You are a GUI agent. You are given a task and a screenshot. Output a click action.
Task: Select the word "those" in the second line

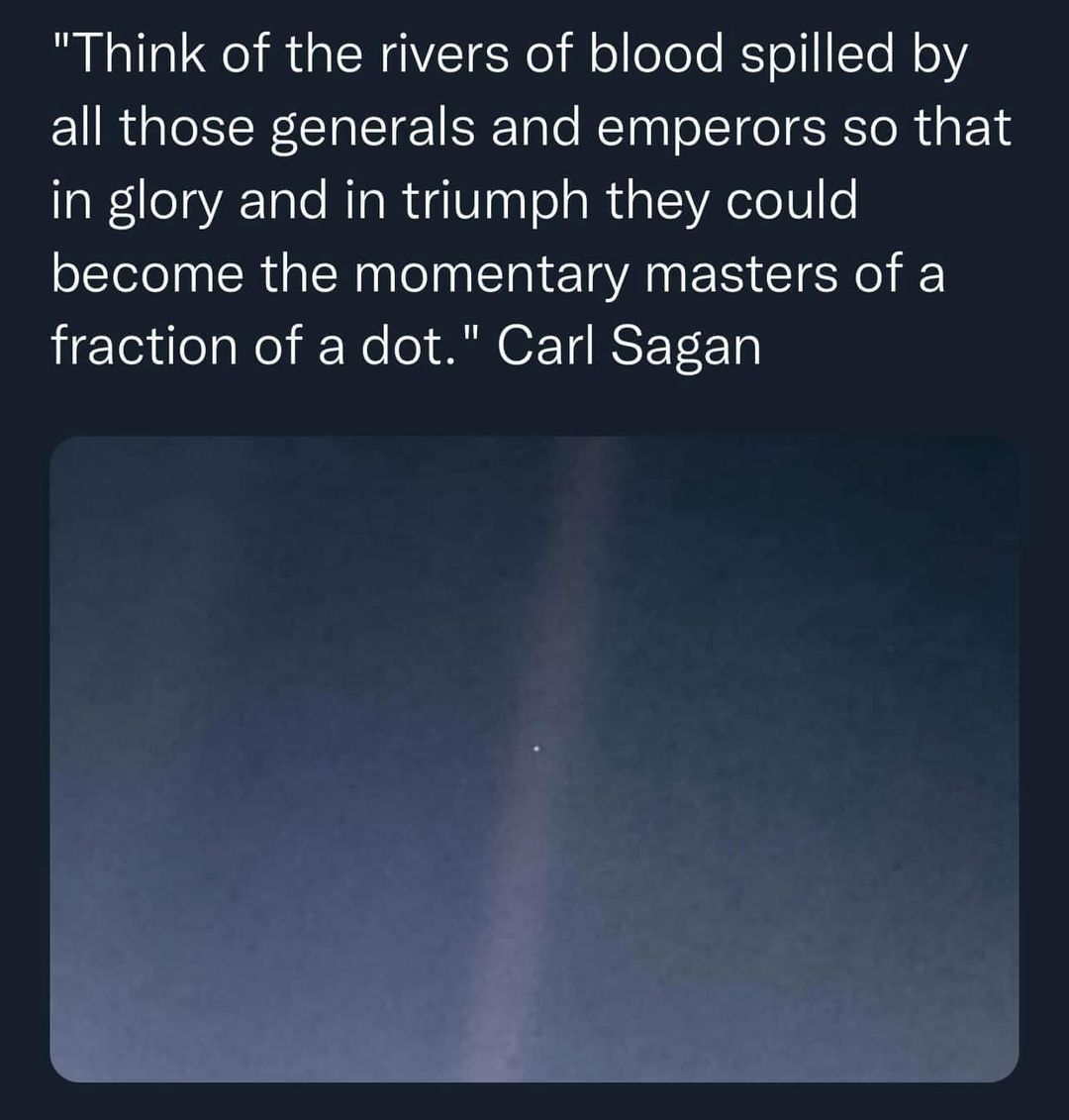tap(186, 130)
